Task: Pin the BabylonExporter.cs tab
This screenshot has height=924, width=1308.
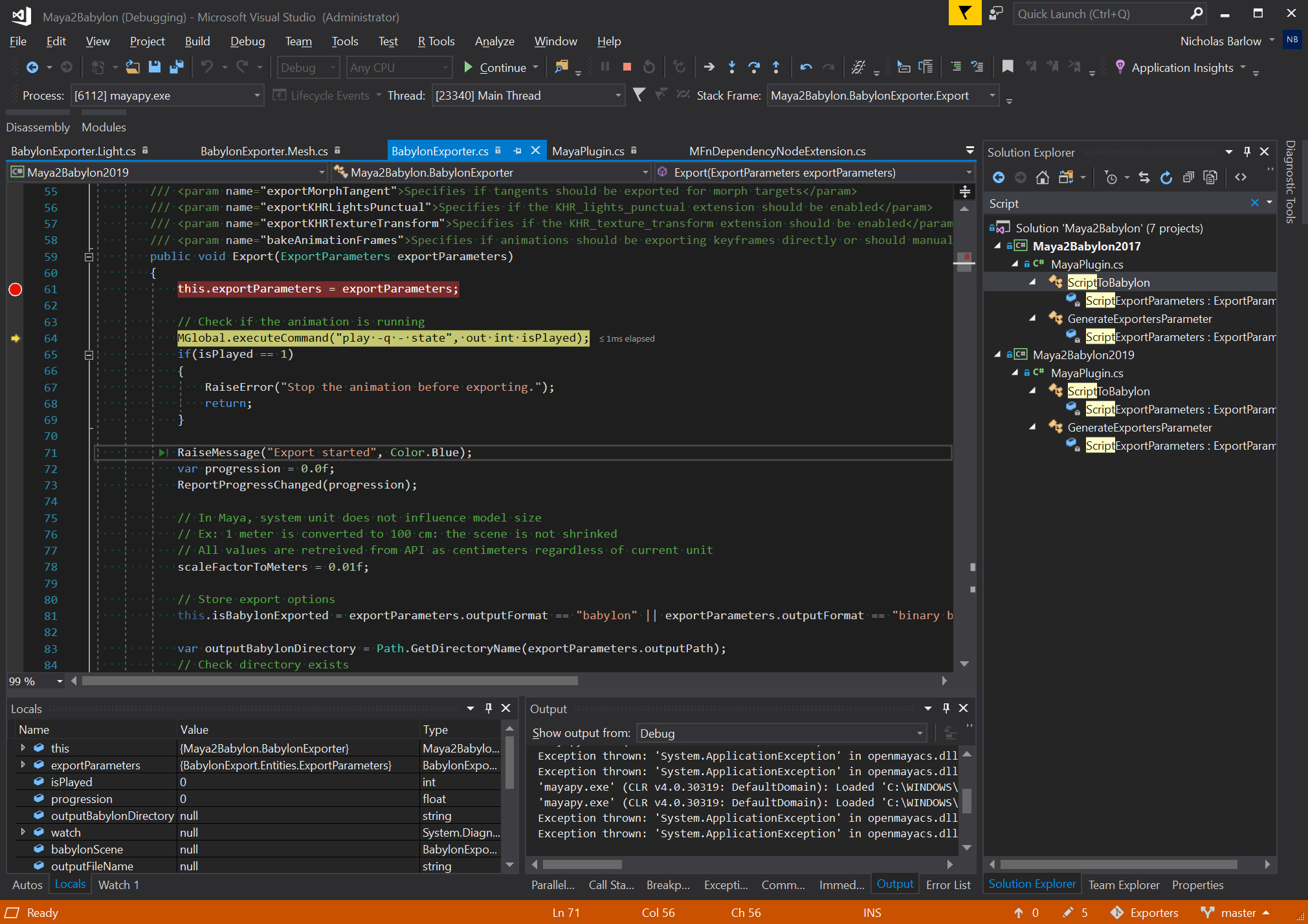Action: pyautogui.click(x=516, y=150)
